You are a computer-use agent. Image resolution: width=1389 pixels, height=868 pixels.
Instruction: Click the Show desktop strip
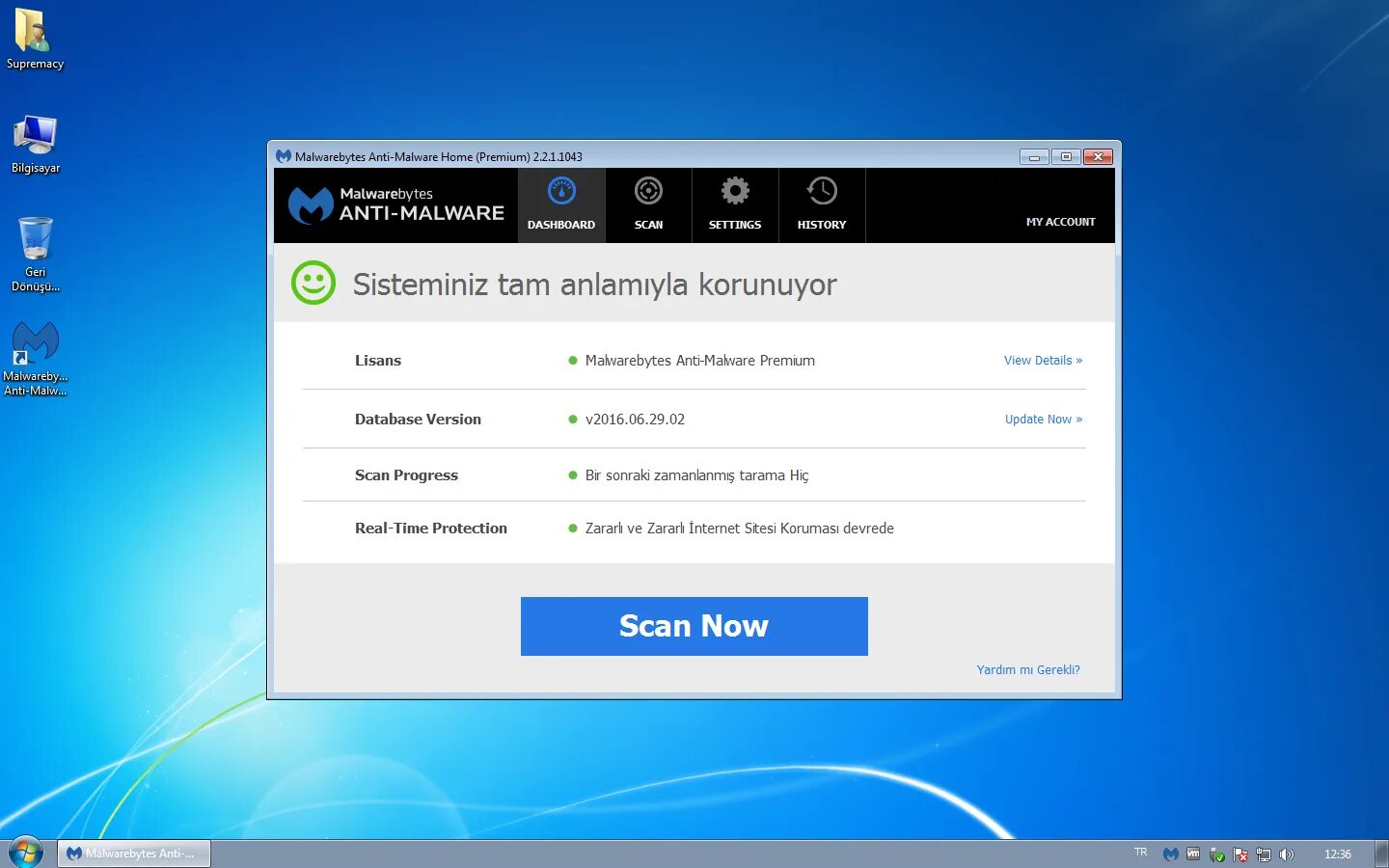1382,854
